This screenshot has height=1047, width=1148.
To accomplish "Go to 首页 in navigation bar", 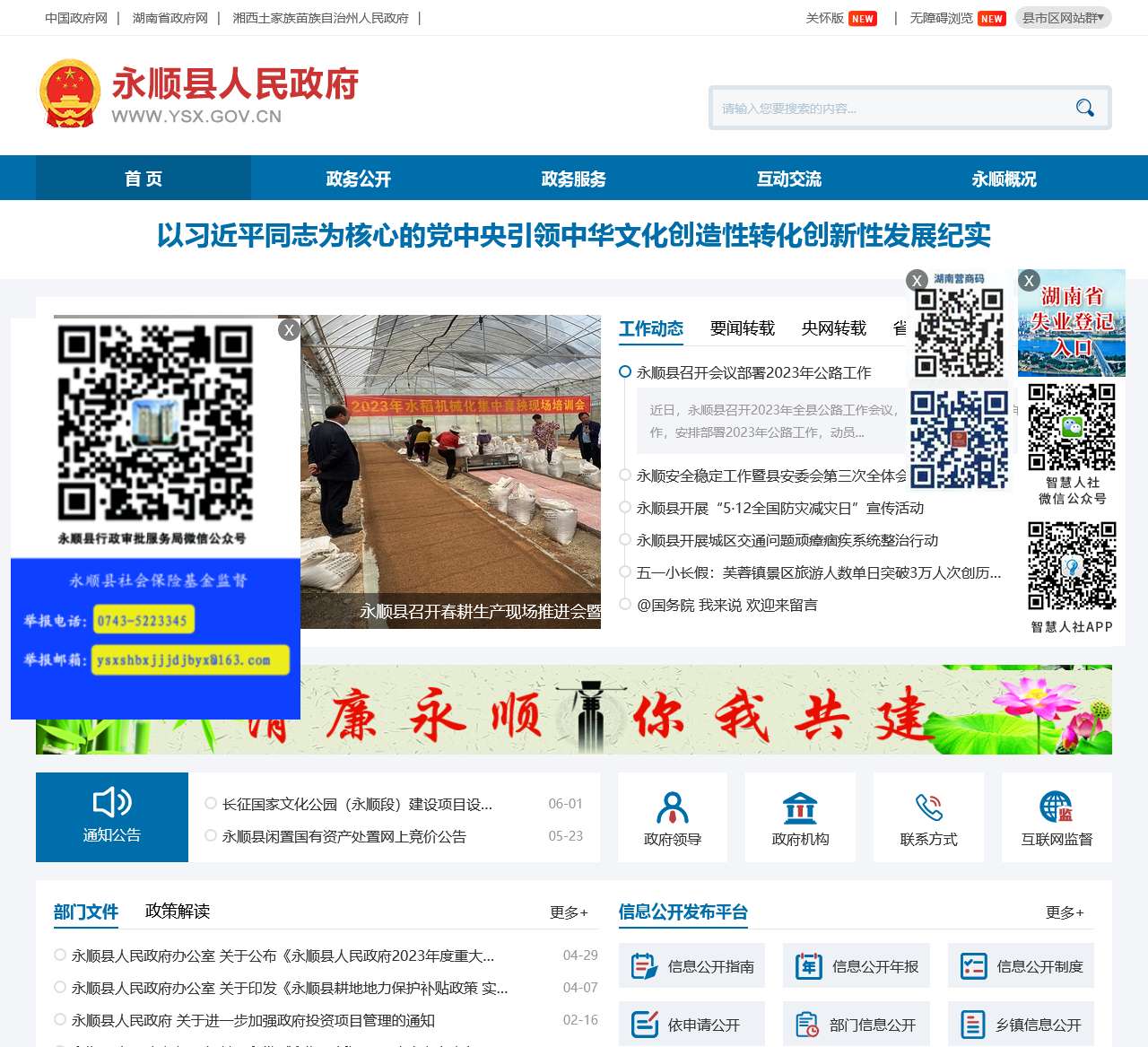I will pyautogui.click(x=143, y=179).
